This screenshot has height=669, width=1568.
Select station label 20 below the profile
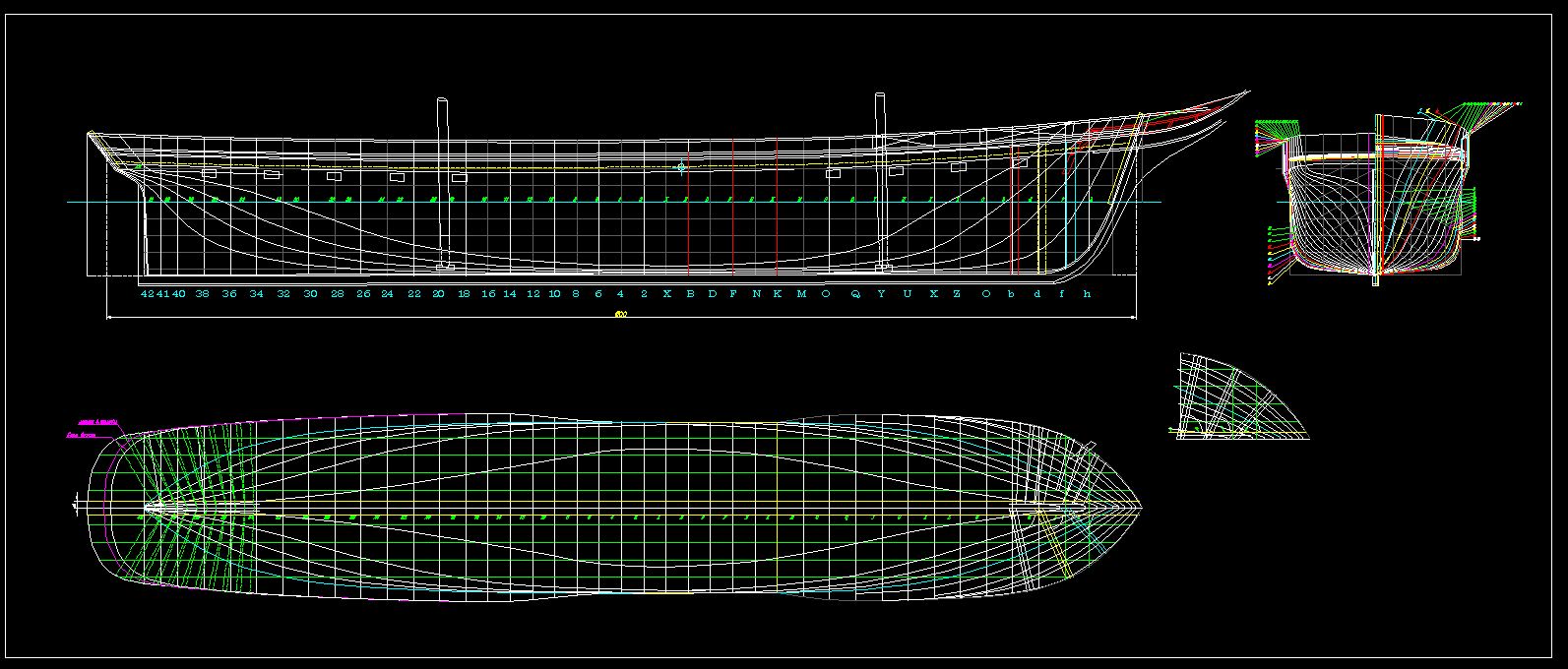tap(438, 293)
